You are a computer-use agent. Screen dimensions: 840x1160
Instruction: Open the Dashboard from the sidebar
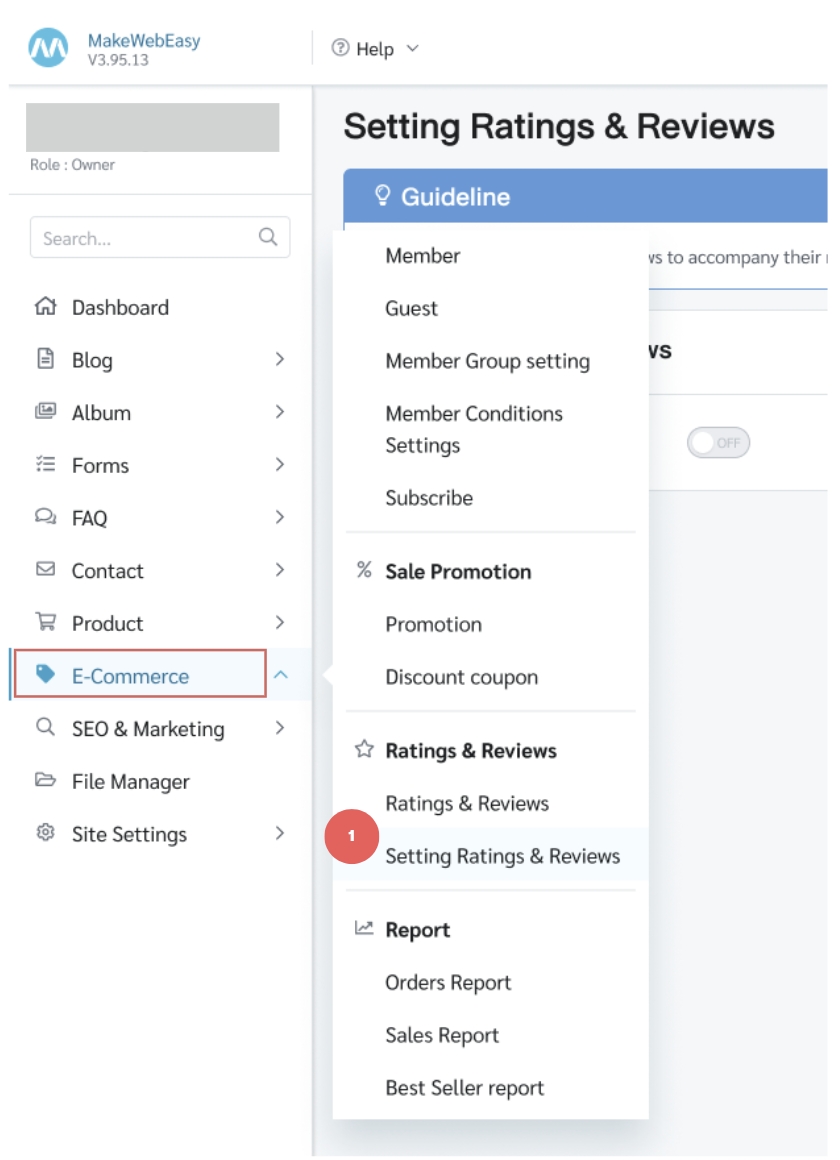47,307
